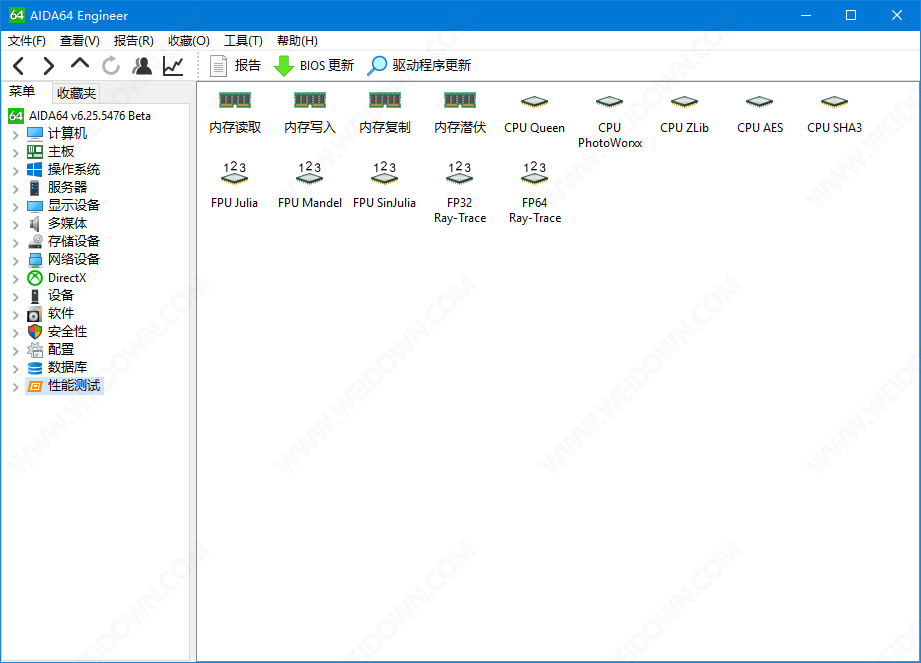Select the FP32 Ray-Trace benchmark
Viewport: 921px width, 663px height.
[x=460, y=193]
